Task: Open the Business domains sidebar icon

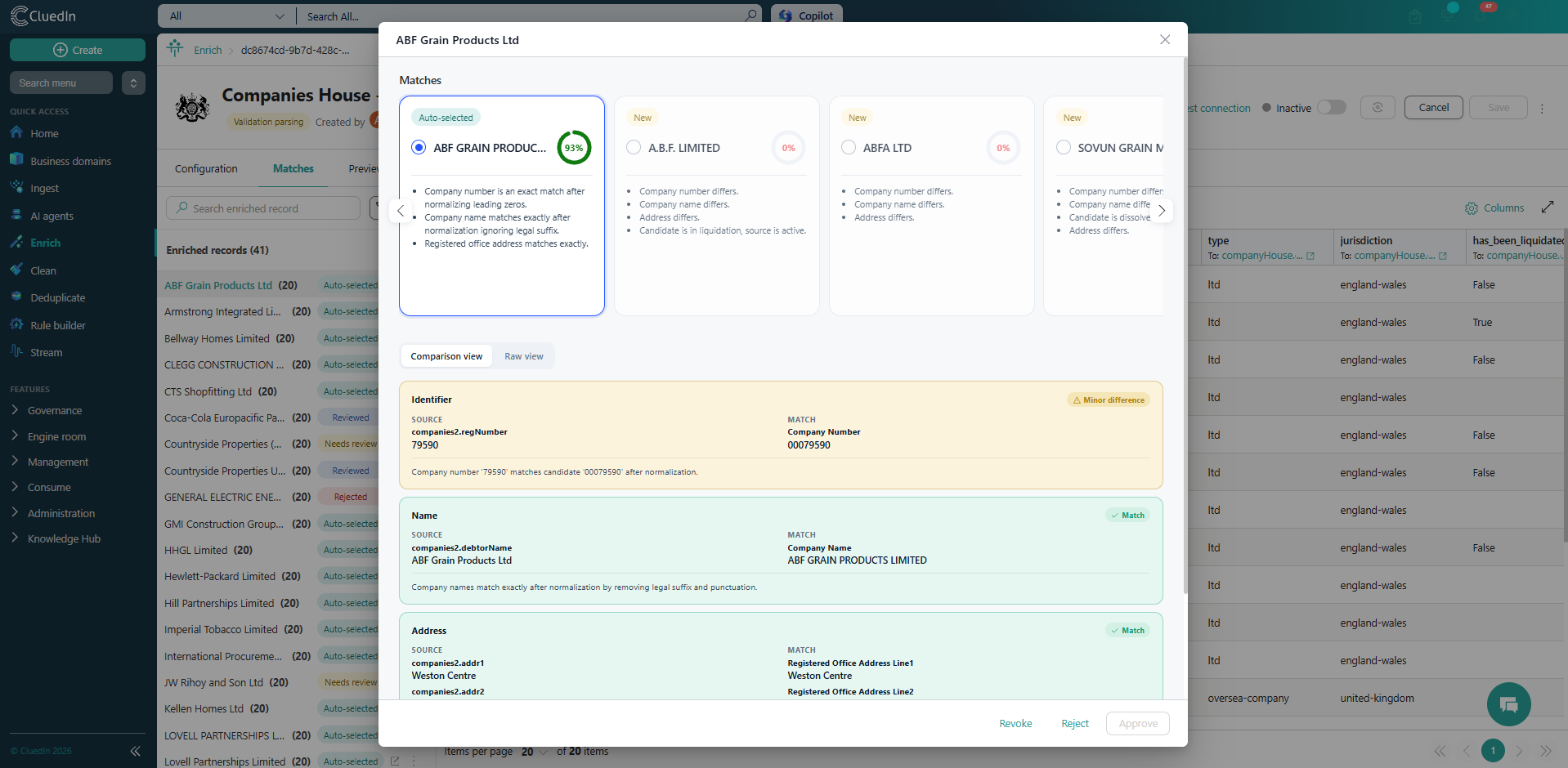Action: 16,160
